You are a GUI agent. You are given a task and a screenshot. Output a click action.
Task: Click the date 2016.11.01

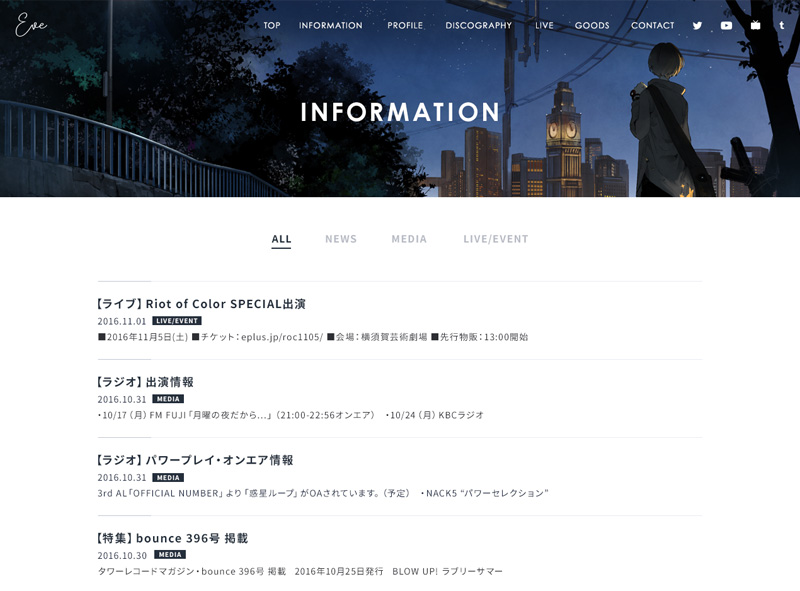pyautogui.click(x=121, y=321)
